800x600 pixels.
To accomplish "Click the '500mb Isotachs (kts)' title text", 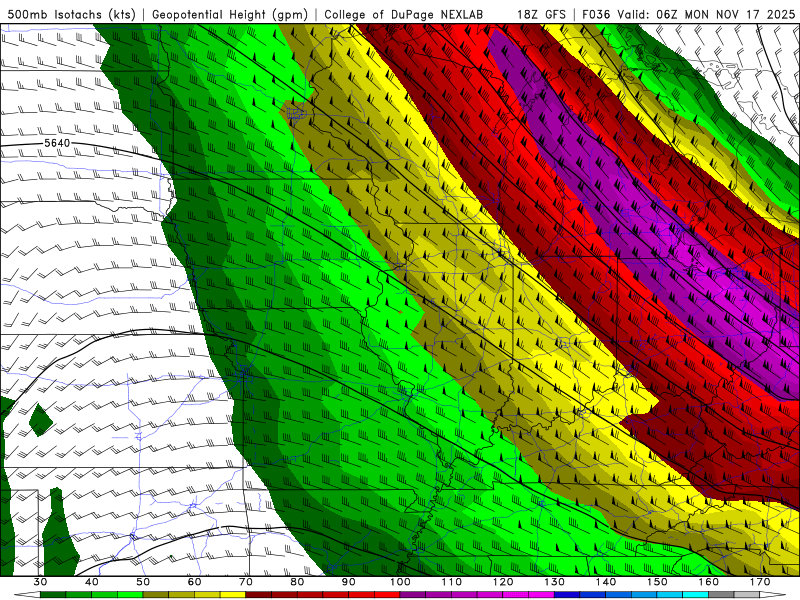I will point(71,14).
